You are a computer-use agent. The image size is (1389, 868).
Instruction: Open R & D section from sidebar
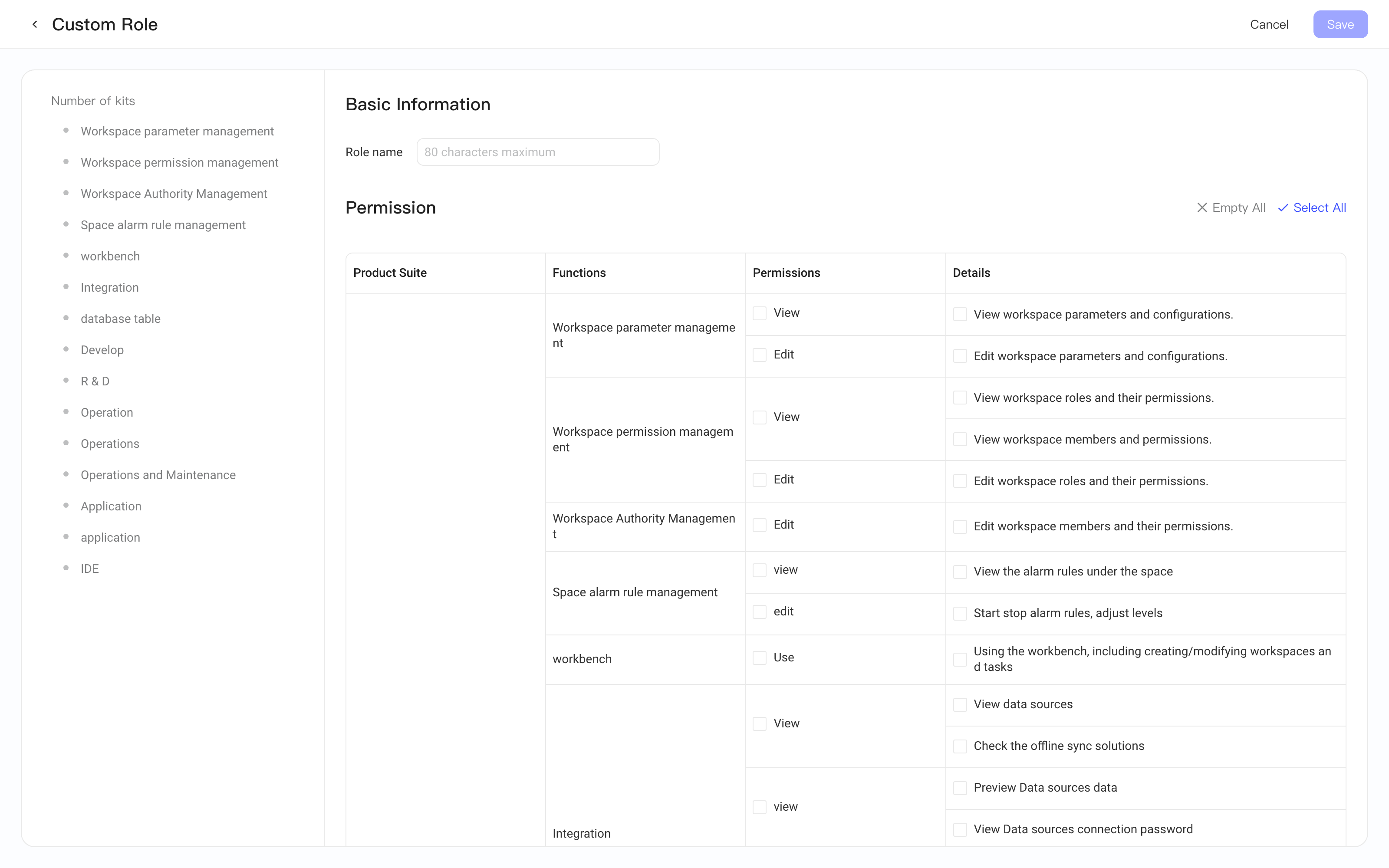[95, 381]
